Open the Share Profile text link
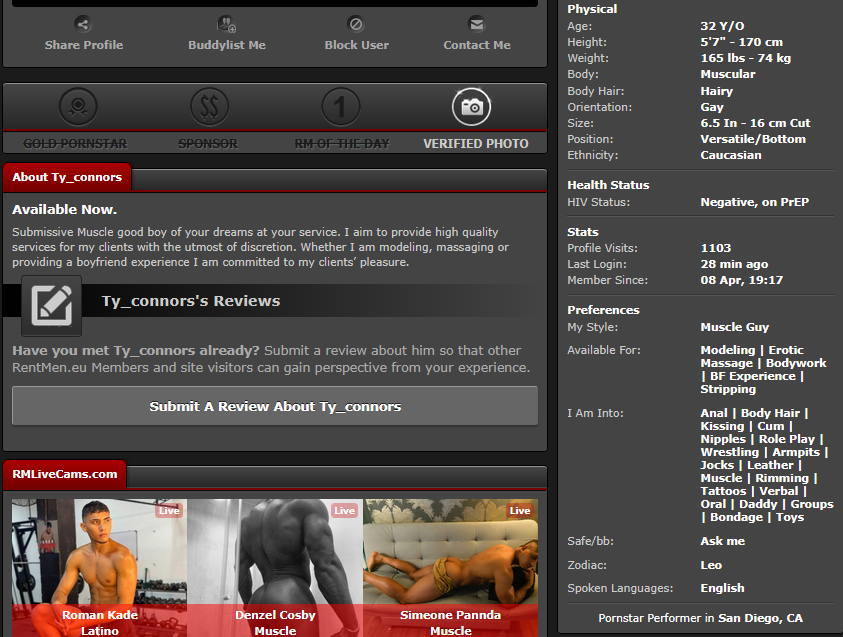The height and width of the screenshot is (637, 843). [x=84, y=45]
